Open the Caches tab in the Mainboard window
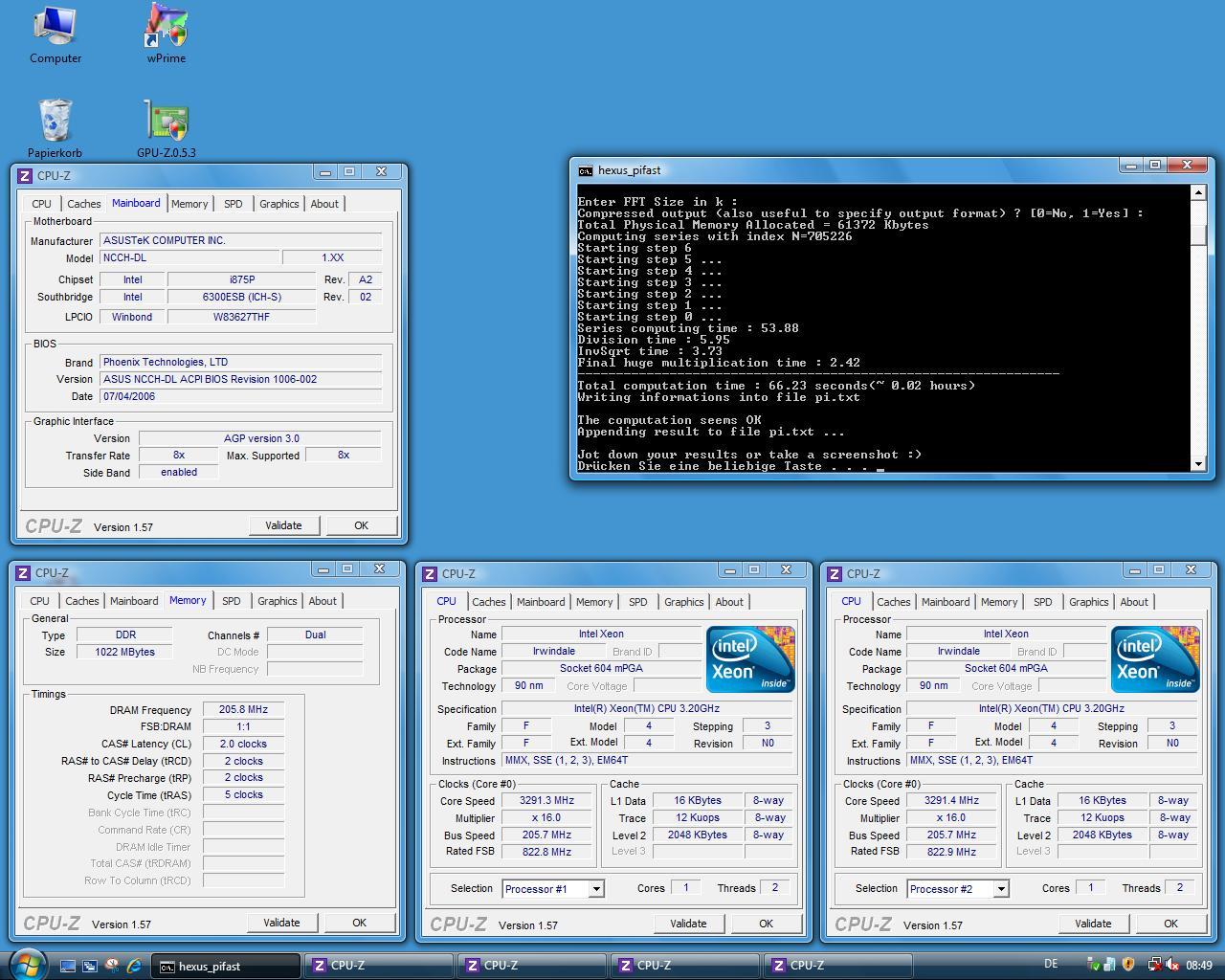This screenshot has height=980, width=1225. (x=83, y=204)
